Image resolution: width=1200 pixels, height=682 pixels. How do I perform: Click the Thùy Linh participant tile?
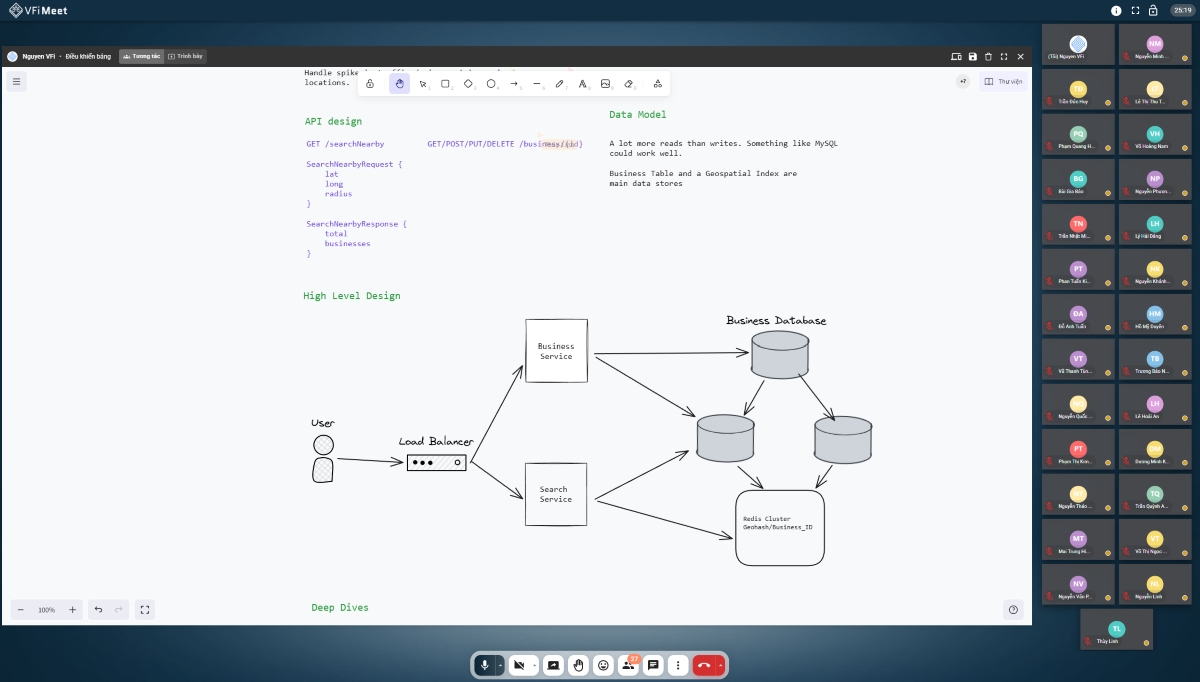pyautogui.click(x=1116, y=630)
